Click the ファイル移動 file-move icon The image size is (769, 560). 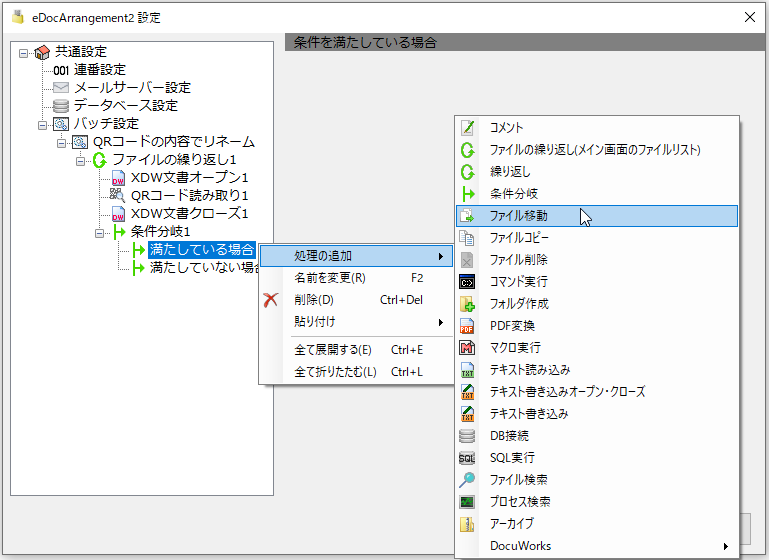[x=467, y=216]
